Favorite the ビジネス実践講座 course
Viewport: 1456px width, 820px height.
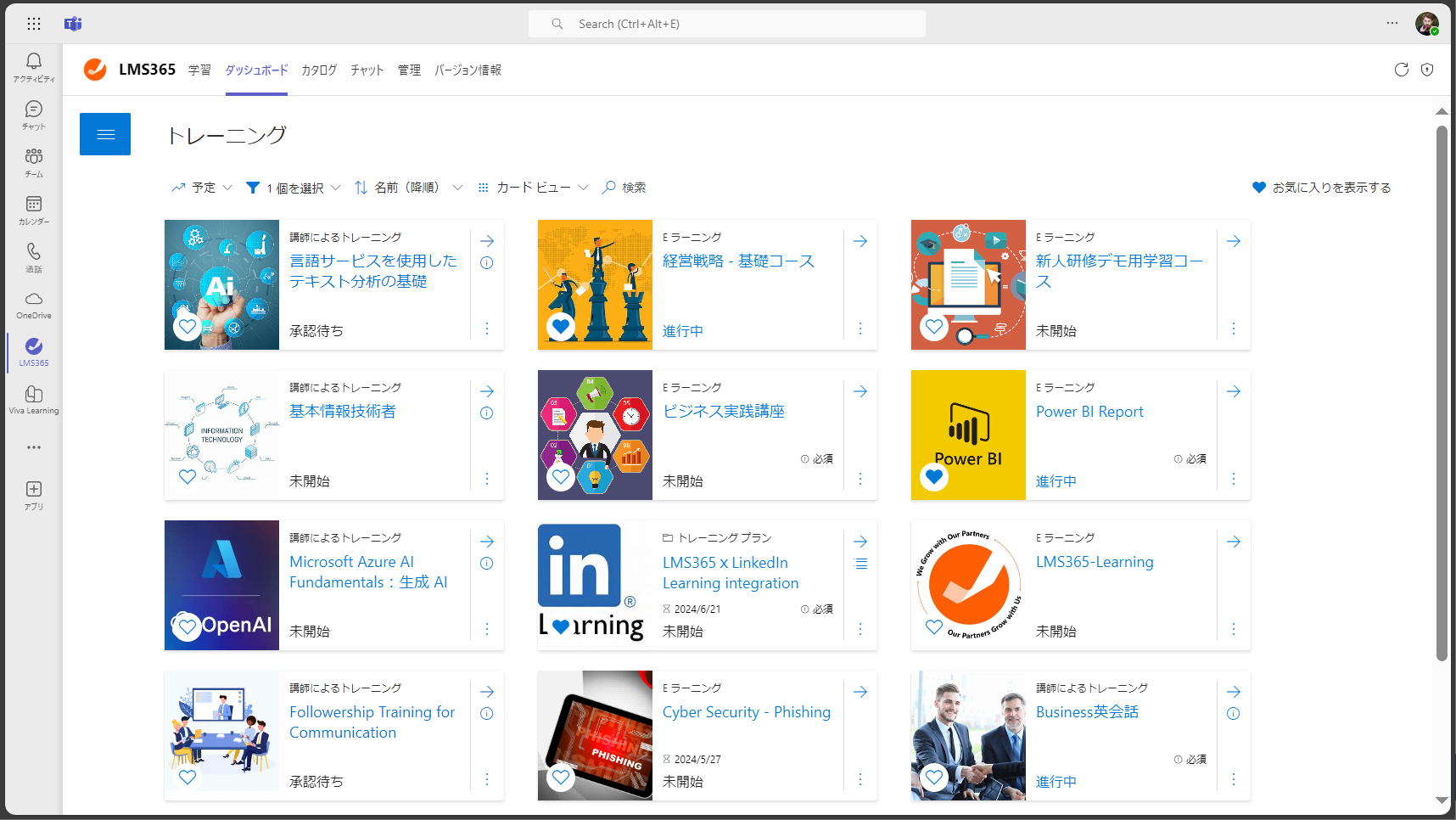click(x=561, y=477)
